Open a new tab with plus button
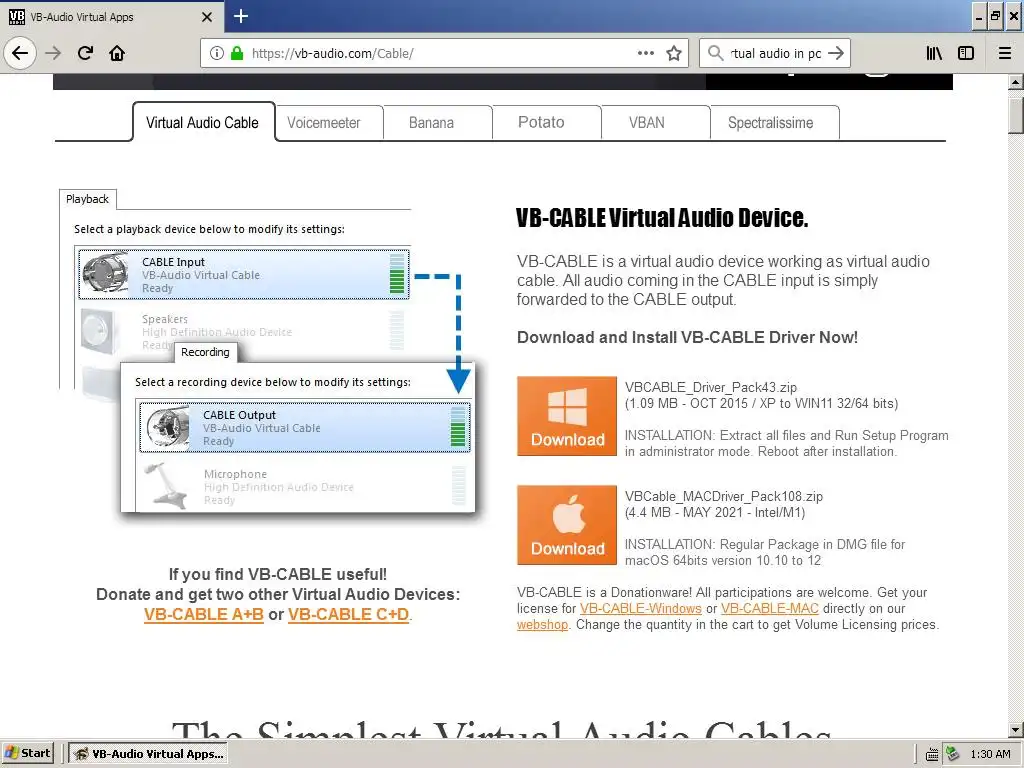Screen dimensions: 1024x768 [241, 16]
